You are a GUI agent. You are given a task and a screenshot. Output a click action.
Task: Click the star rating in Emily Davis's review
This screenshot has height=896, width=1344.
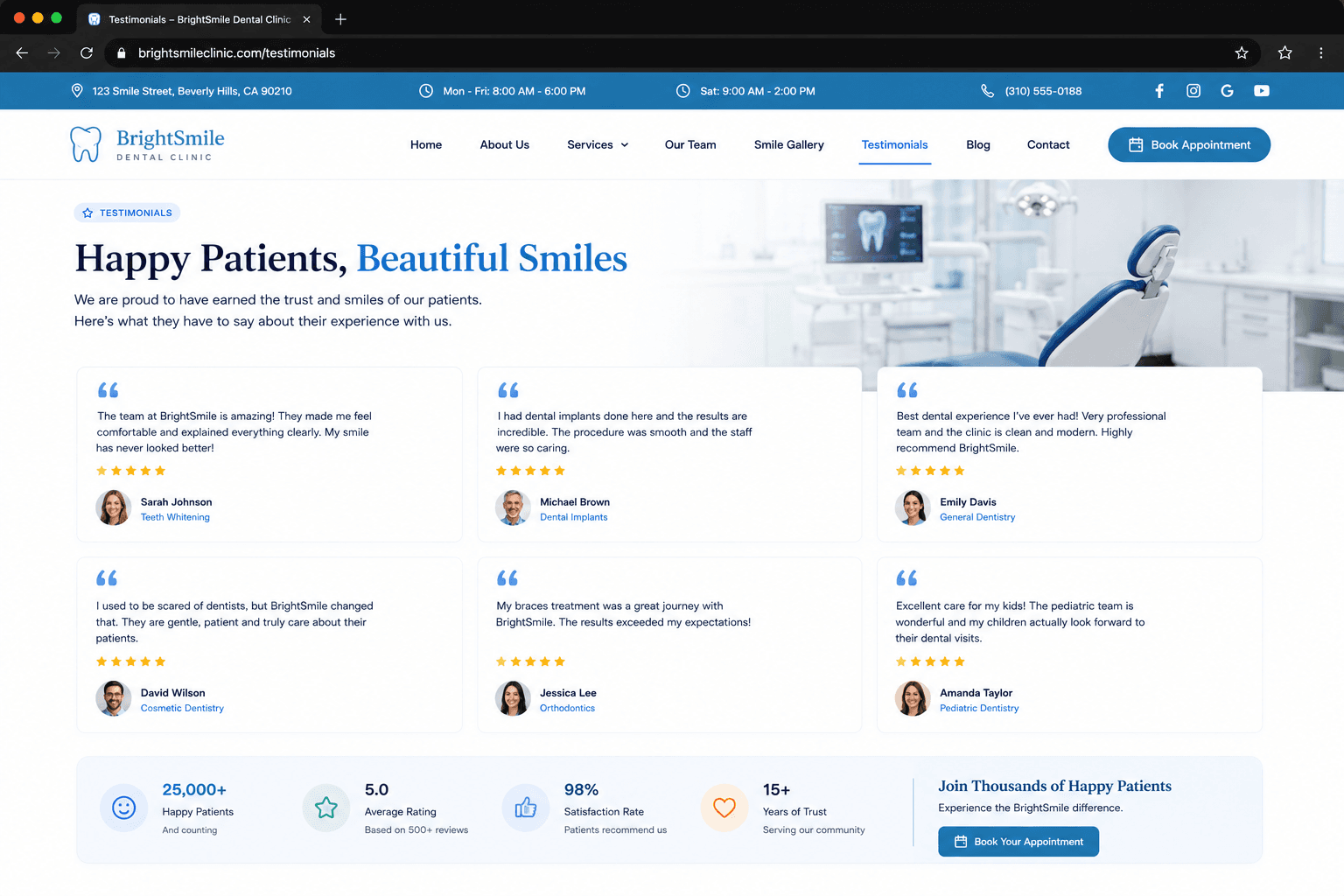click(x=930, y=471)
